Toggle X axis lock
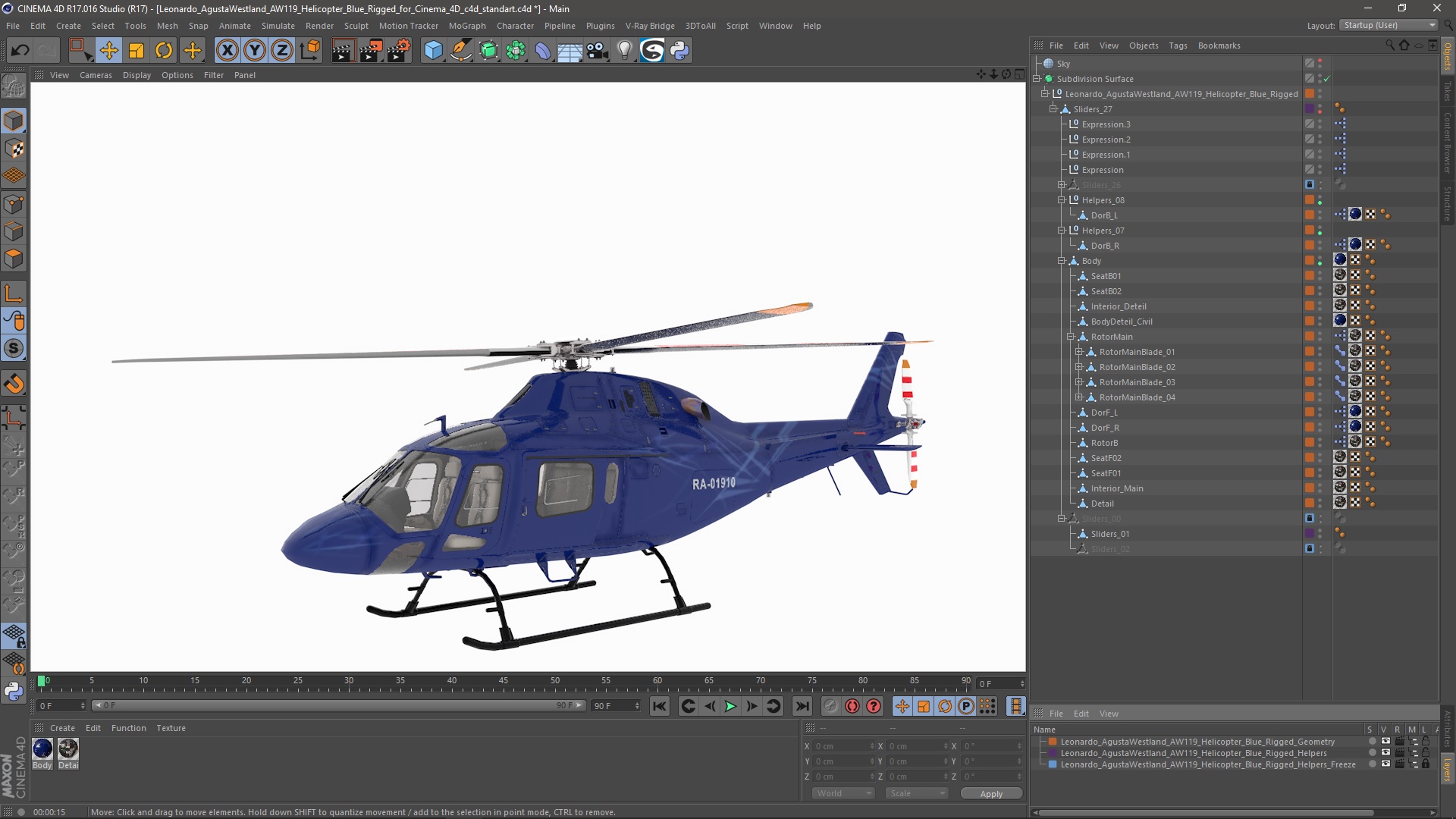The width and height of the screenshot is (1456, 819). tap(227, 51)
